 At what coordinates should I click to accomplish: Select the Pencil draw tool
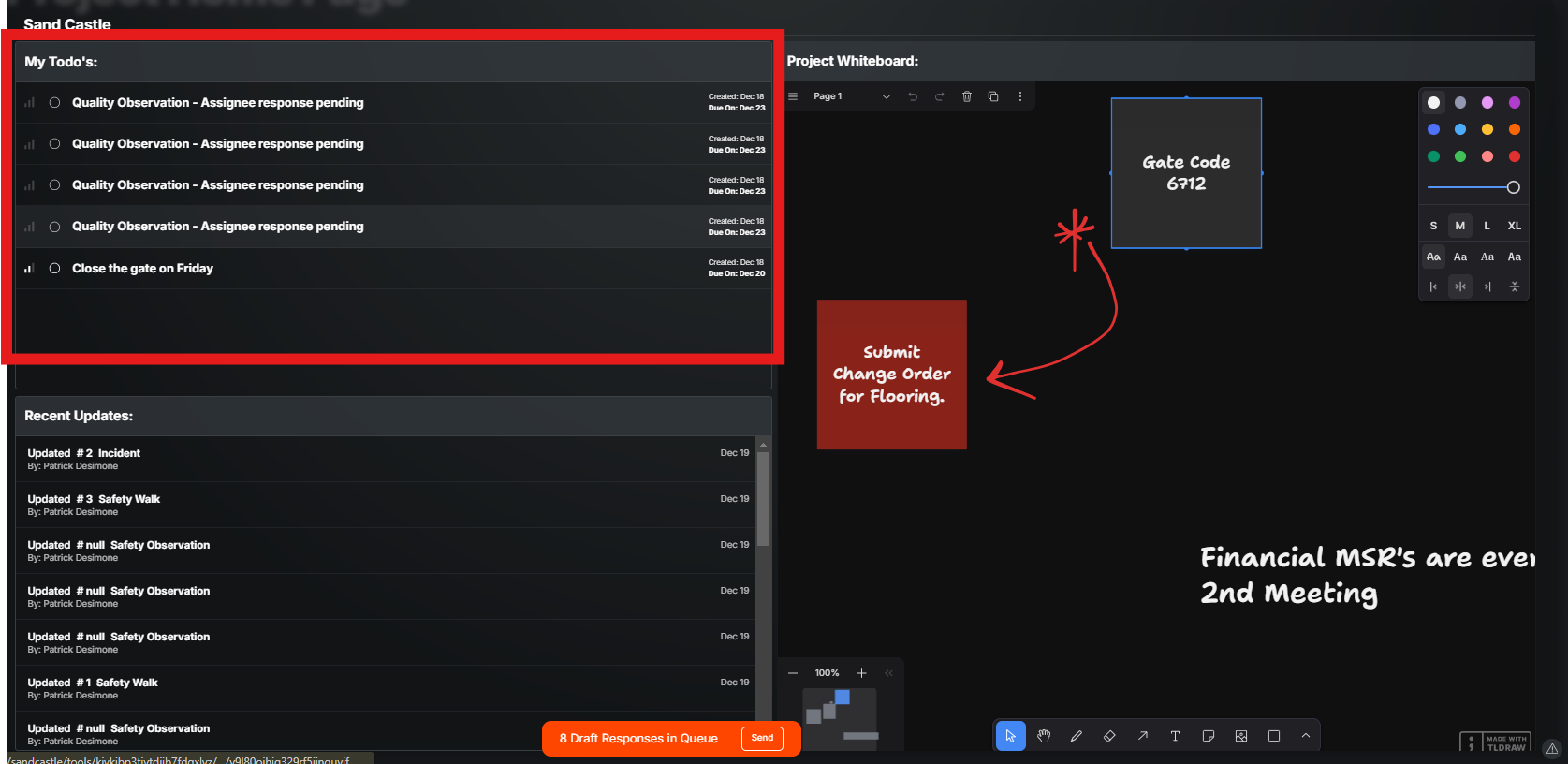tap(1077, 736)
